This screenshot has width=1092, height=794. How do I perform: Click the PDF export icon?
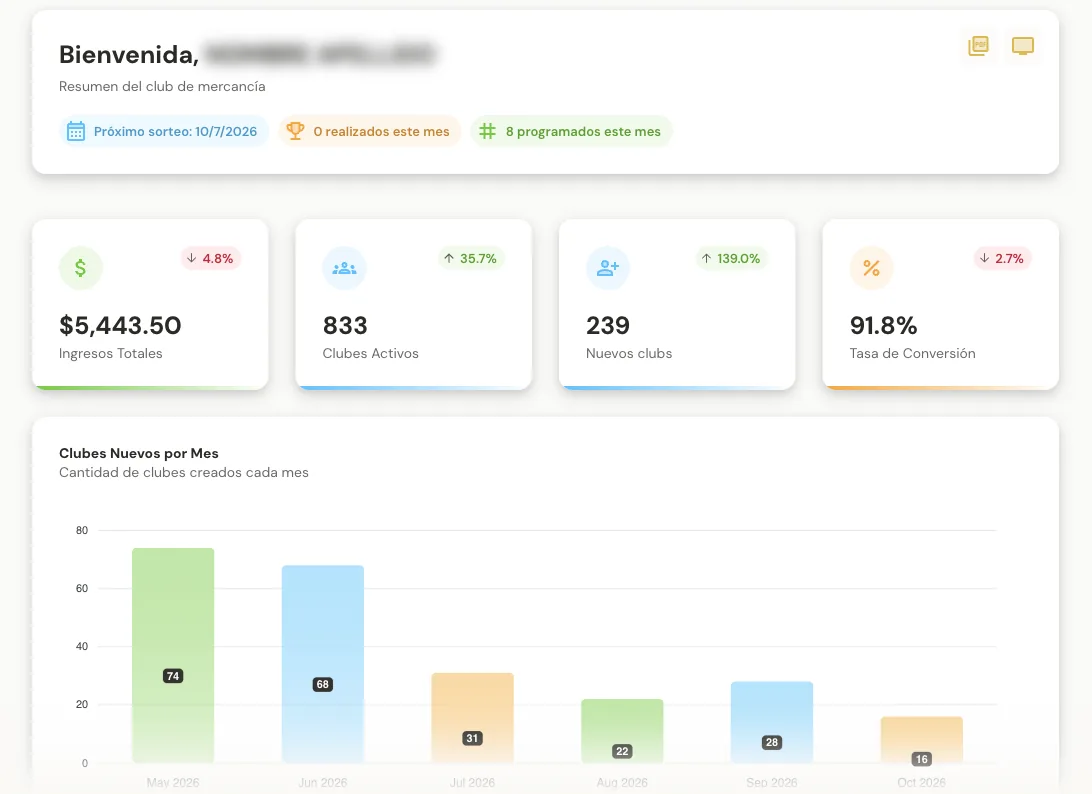[x=978, y=46]
